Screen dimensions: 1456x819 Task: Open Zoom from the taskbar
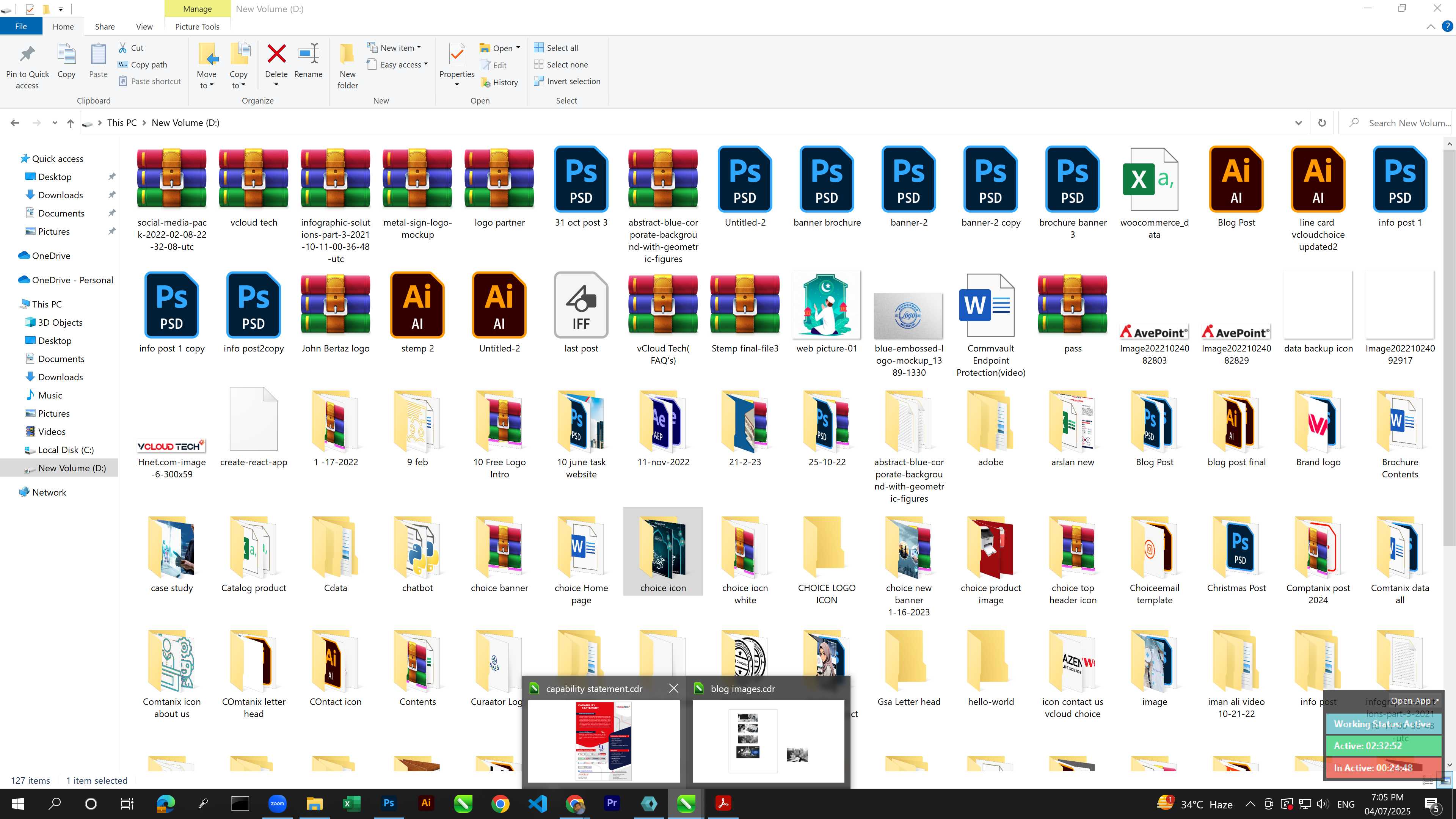pyautogui.click(x=277, y=803)
